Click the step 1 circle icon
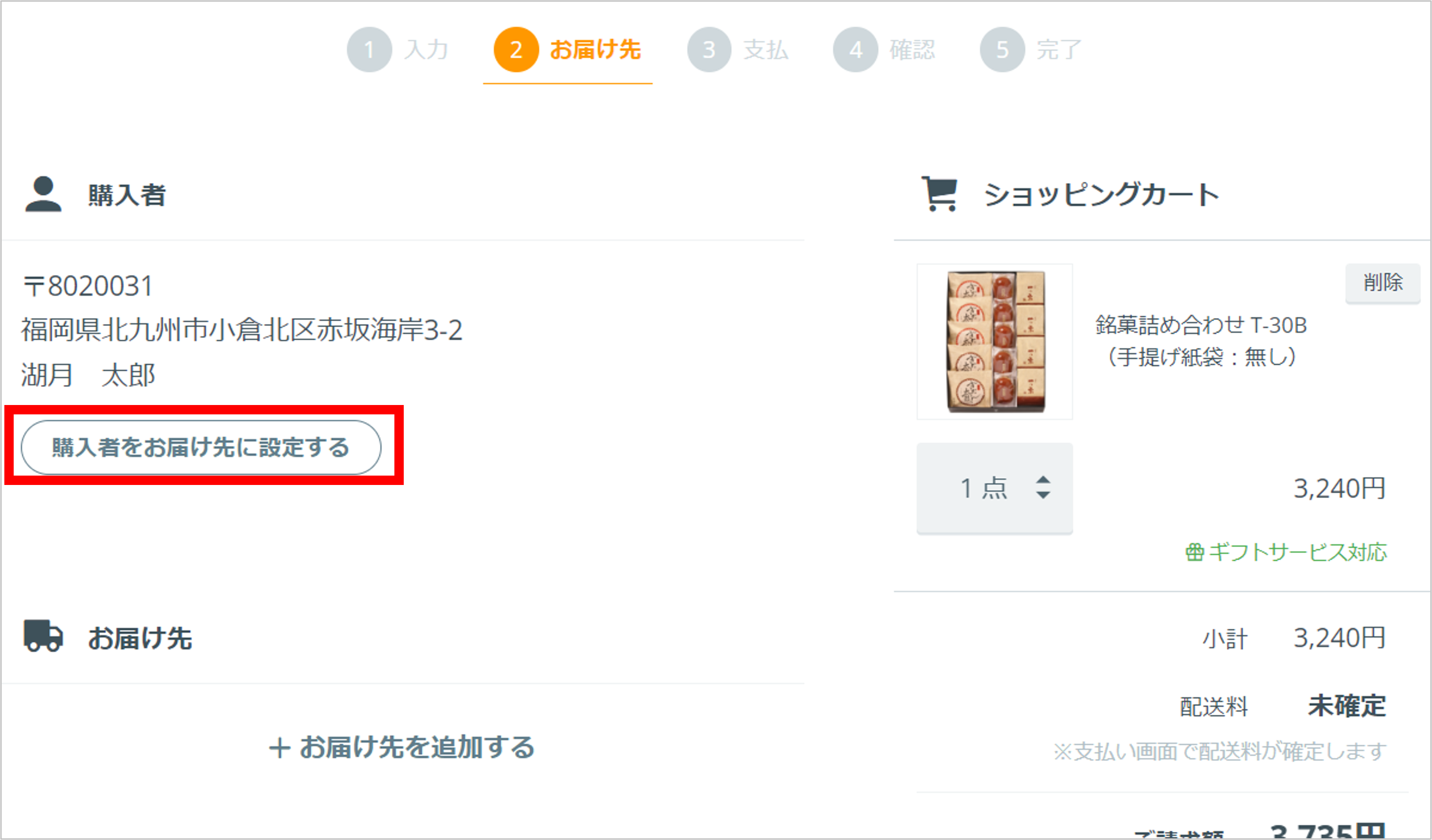Viewport: 1432px width, 840px height. point(369,50)
